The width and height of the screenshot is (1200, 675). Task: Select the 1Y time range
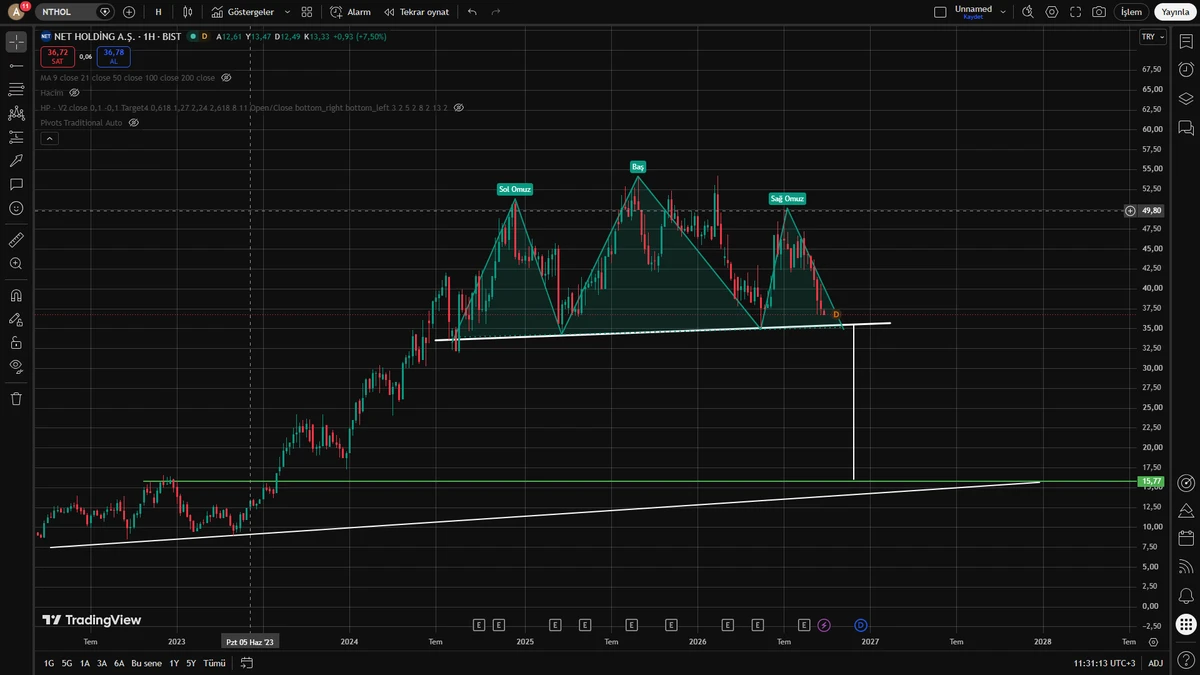click(x=174, y=663)
